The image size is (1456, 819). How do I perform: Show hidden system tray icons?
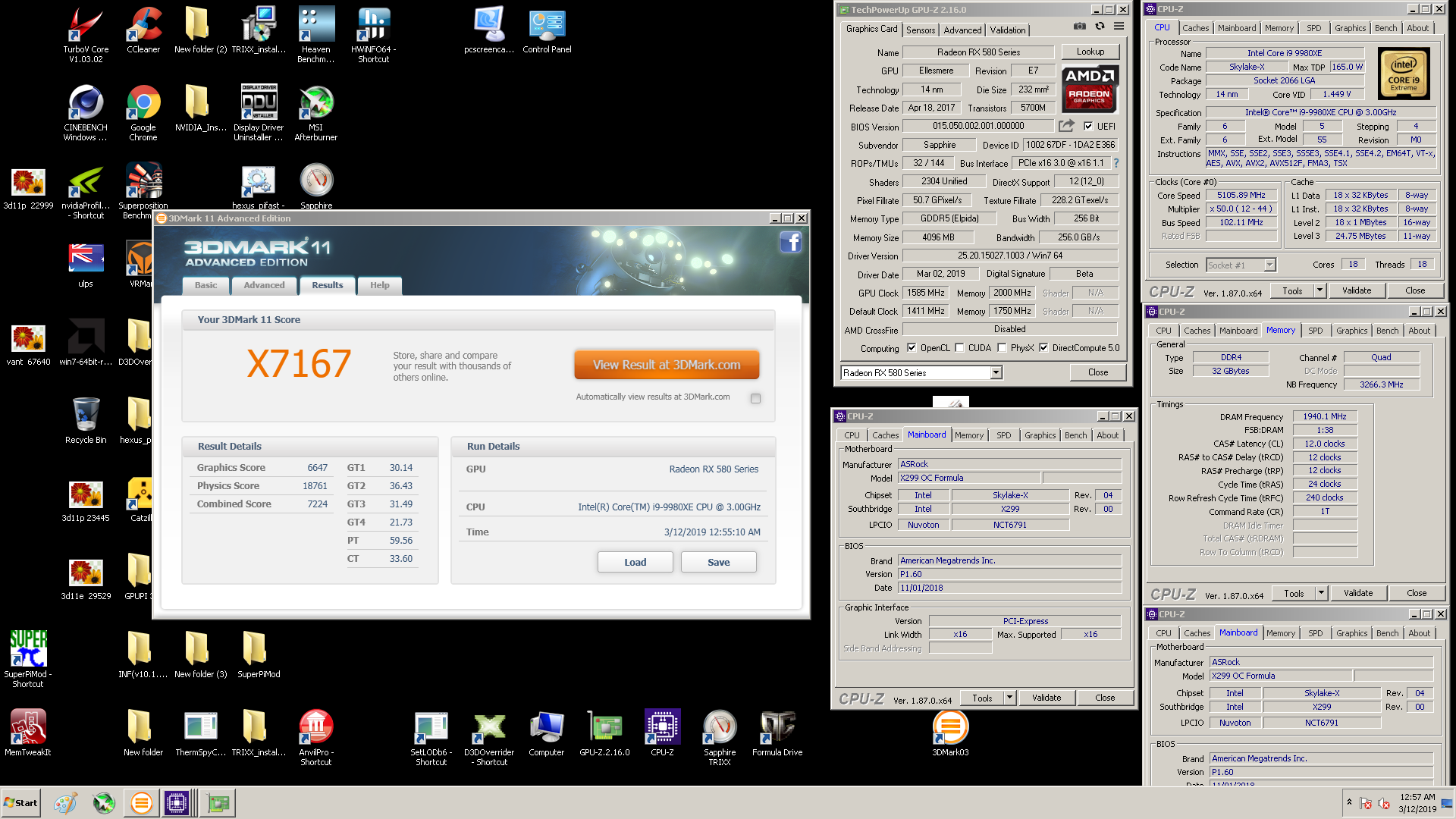tap(1349, 802)
